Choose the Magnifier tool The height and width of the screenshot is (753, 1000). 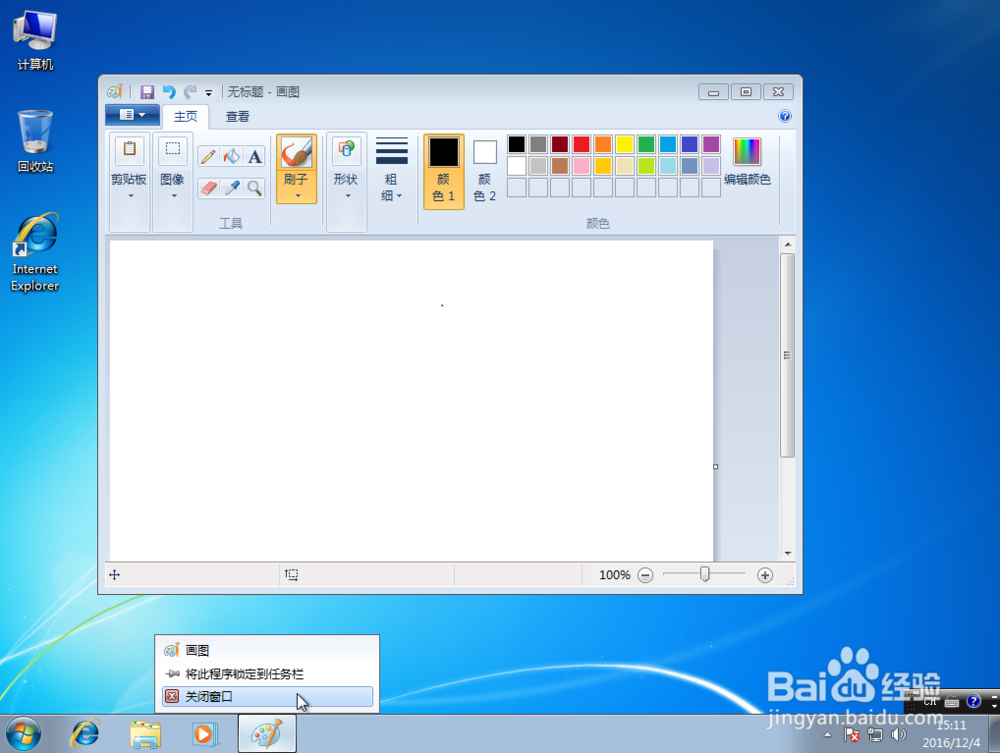[255, 188]
